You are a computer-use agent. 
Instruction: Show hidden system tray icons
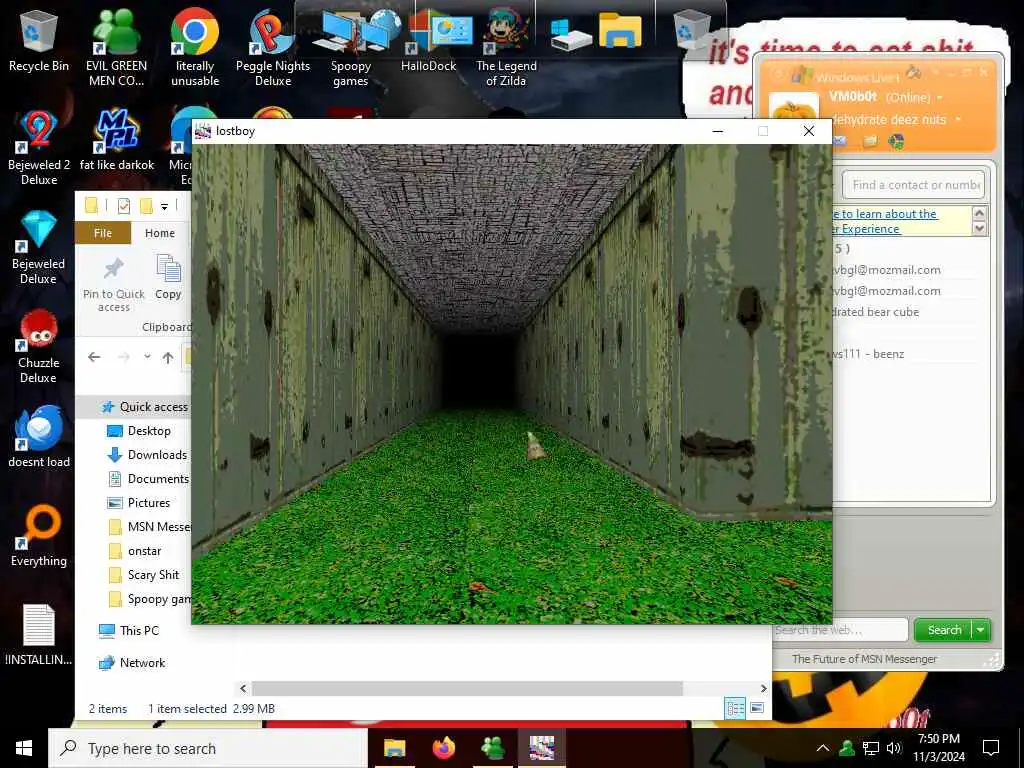pos(823,748)
